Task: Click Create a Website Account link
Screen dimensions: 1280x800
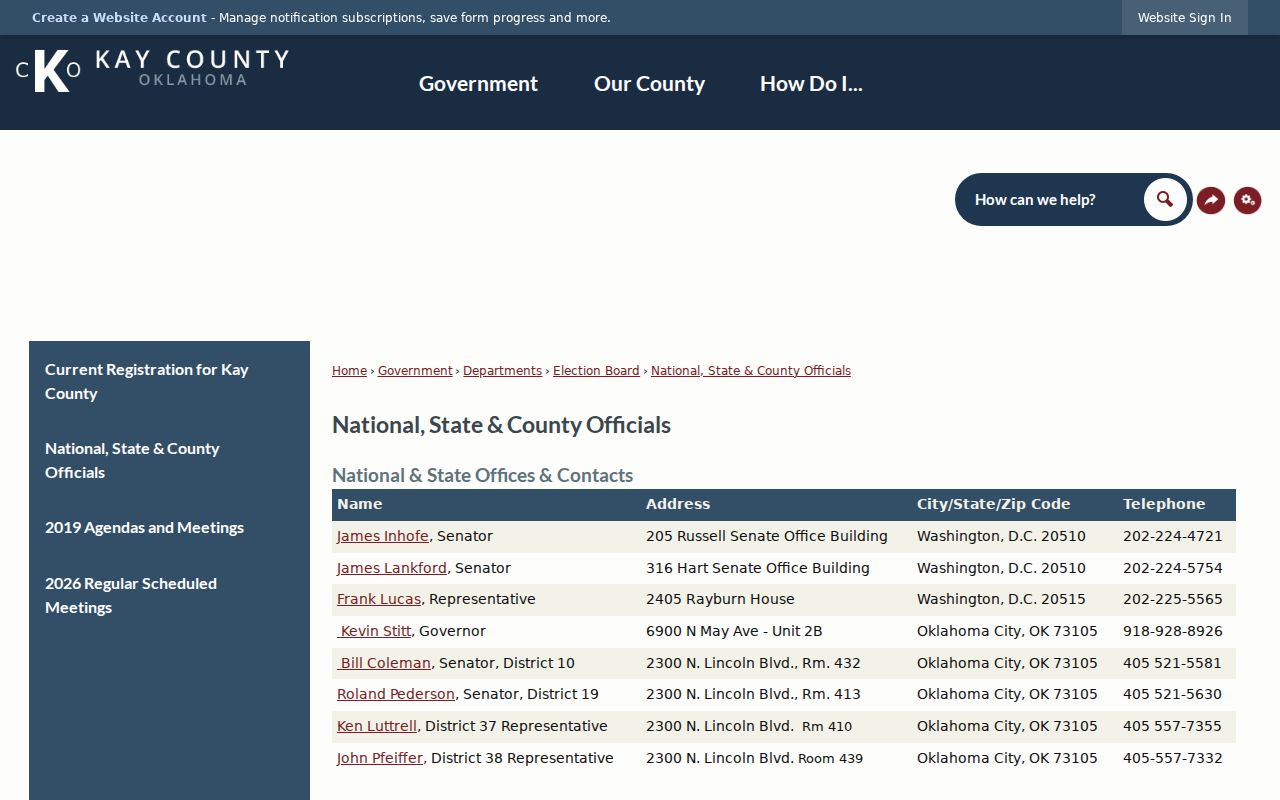Action: 119,17
